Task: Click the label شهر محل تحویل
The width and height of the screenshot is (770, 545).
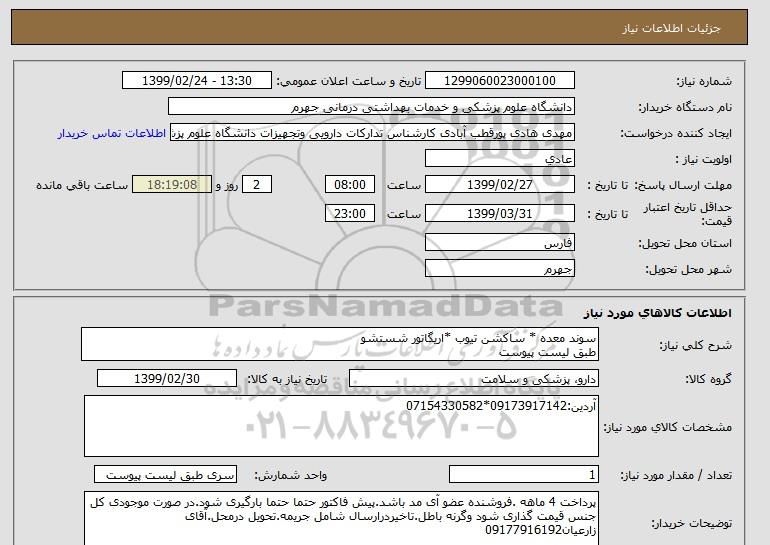Action: point(688,270)
